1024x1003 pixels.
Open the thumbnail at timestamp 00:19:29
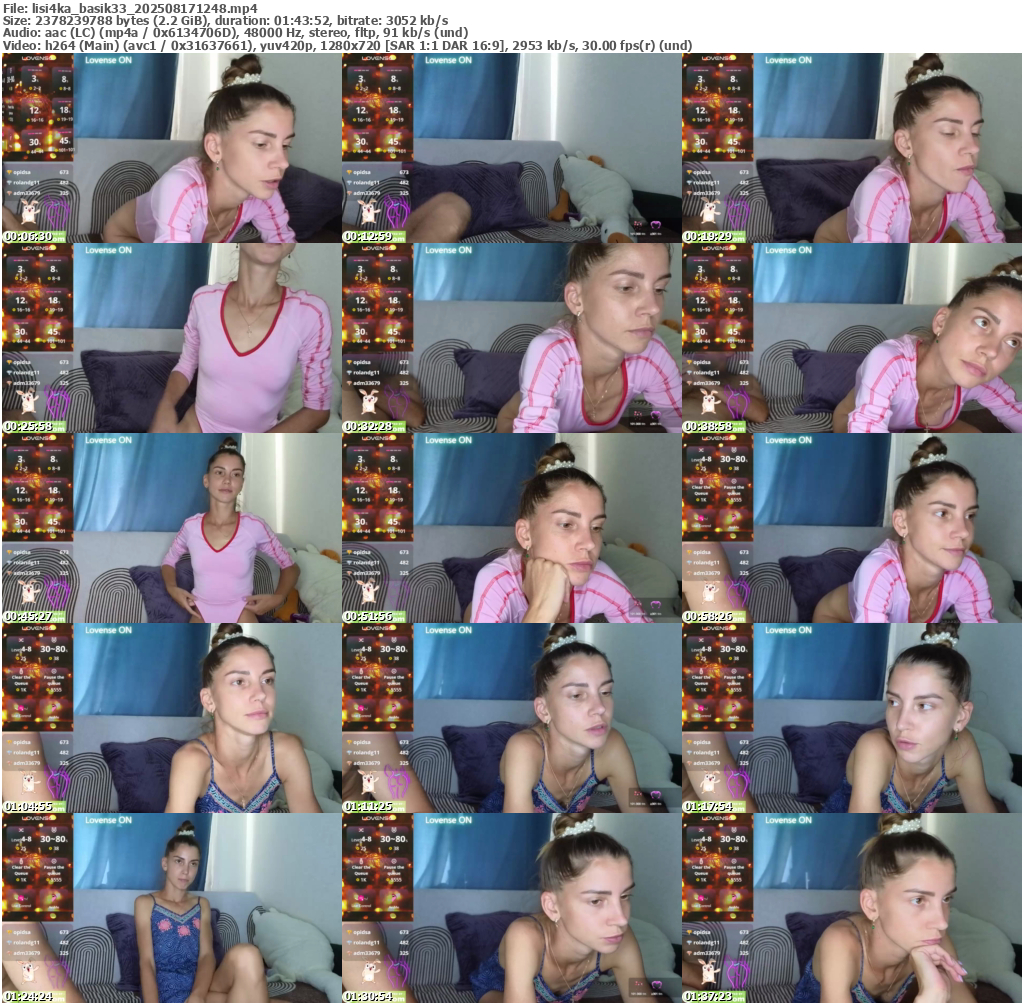852,148
